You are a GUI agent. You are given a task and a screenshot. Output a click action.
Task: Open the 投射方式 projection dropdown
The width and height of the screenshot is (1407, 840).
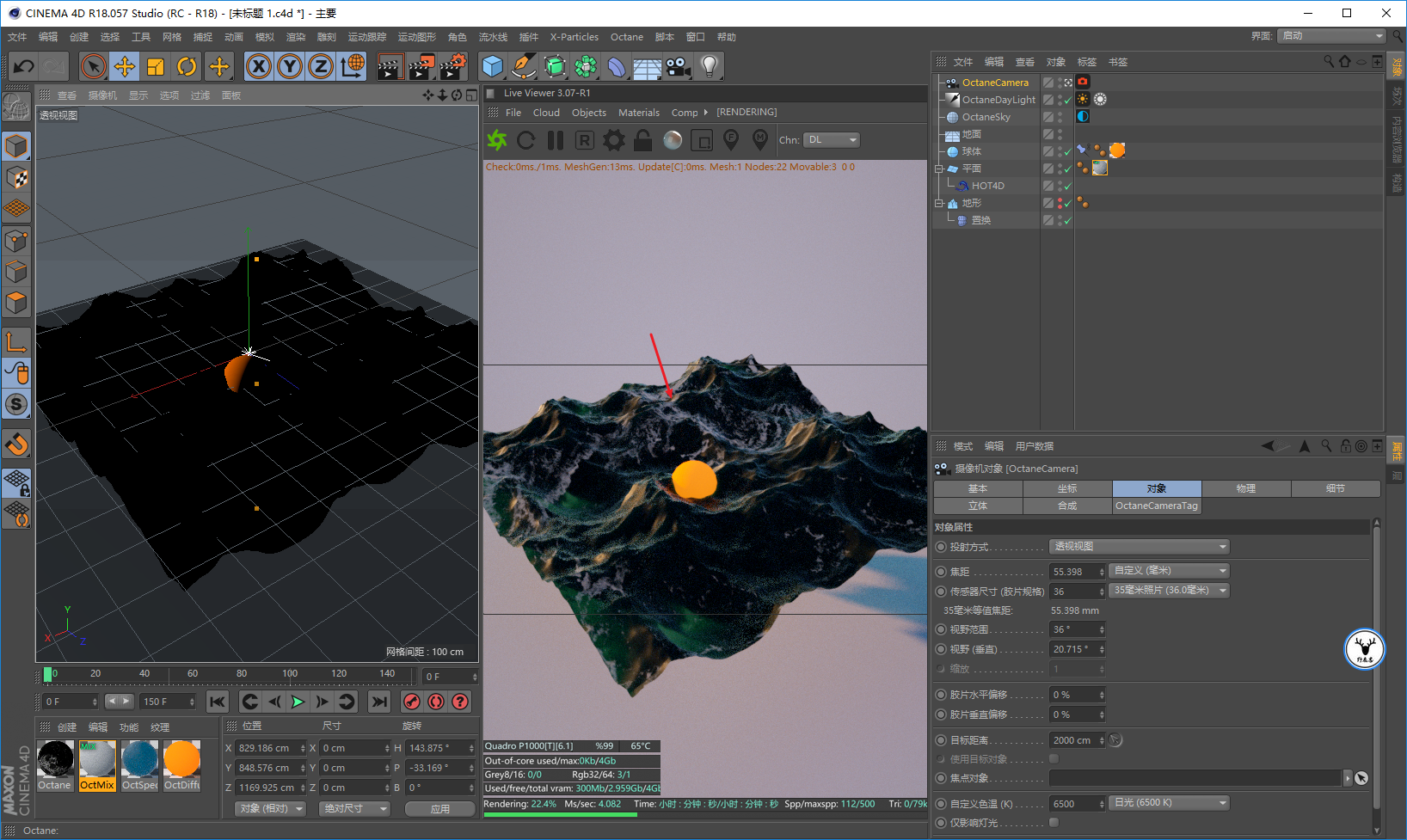pos(1140,547)
